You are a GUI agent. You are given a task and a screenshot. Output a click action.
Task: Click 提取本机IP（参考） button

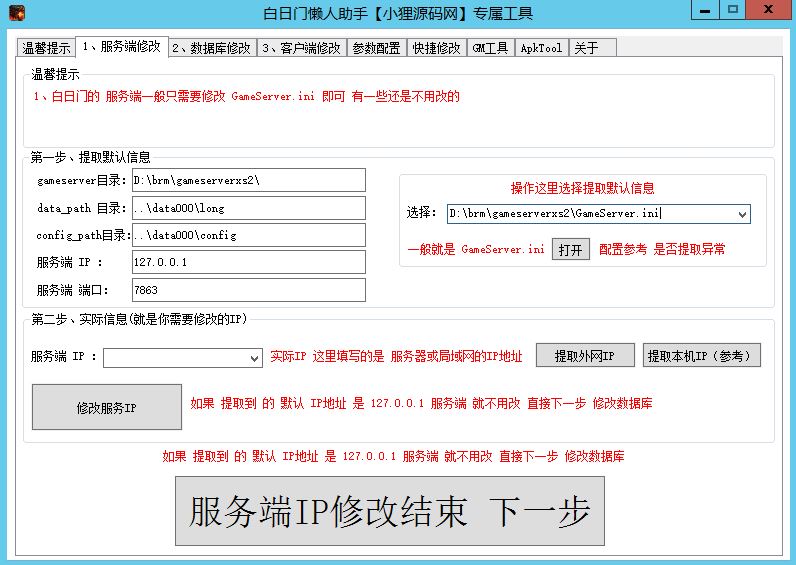coord(702,356)
